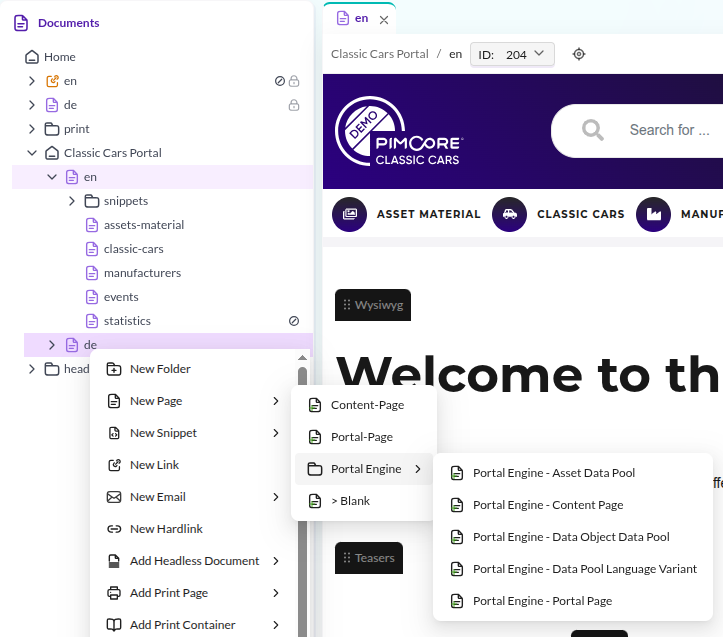The height and width of the screenshot is (637, 723).
Task: Choose Portal Engine - Data Pool Language Variant
Action: (573, 569)
